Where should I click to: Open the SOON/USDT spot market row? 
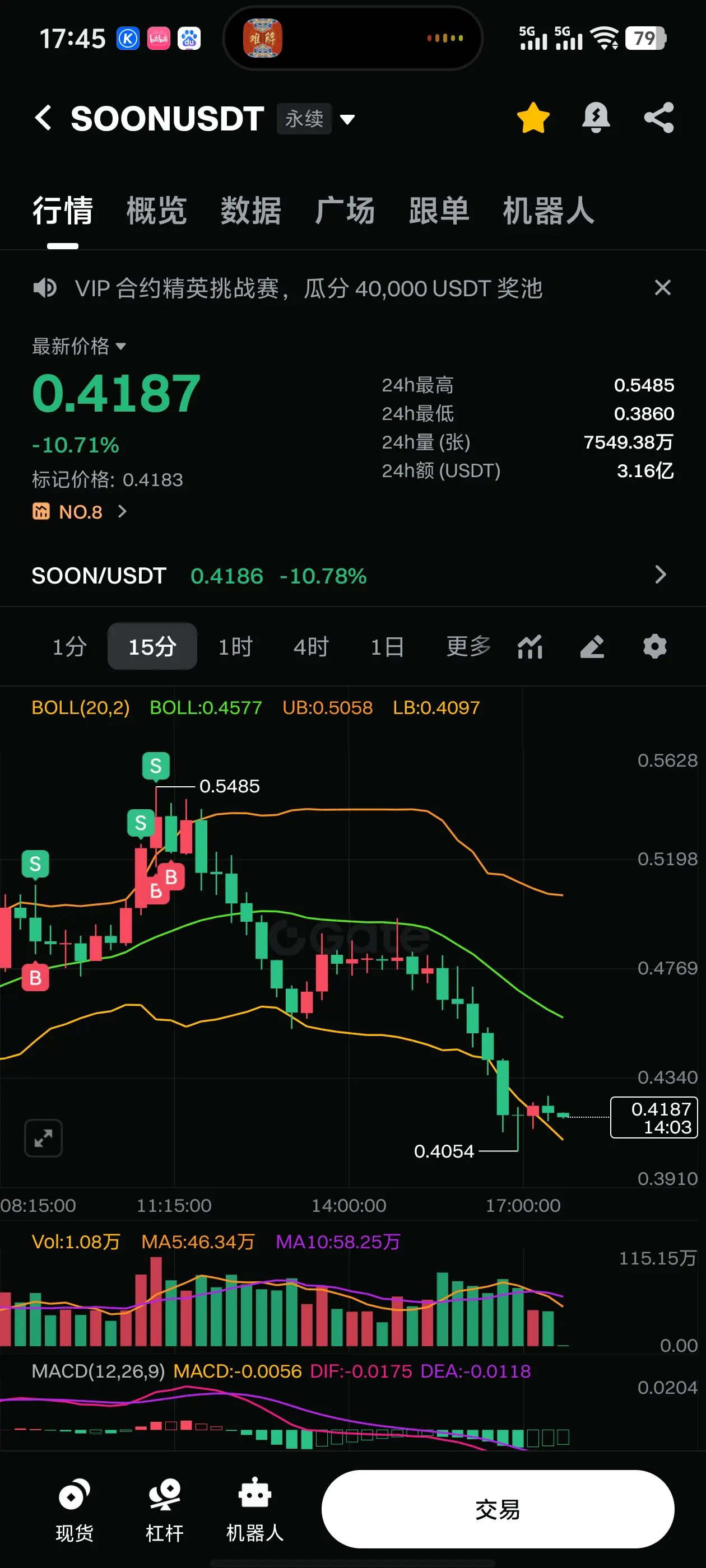click(352, 575)
